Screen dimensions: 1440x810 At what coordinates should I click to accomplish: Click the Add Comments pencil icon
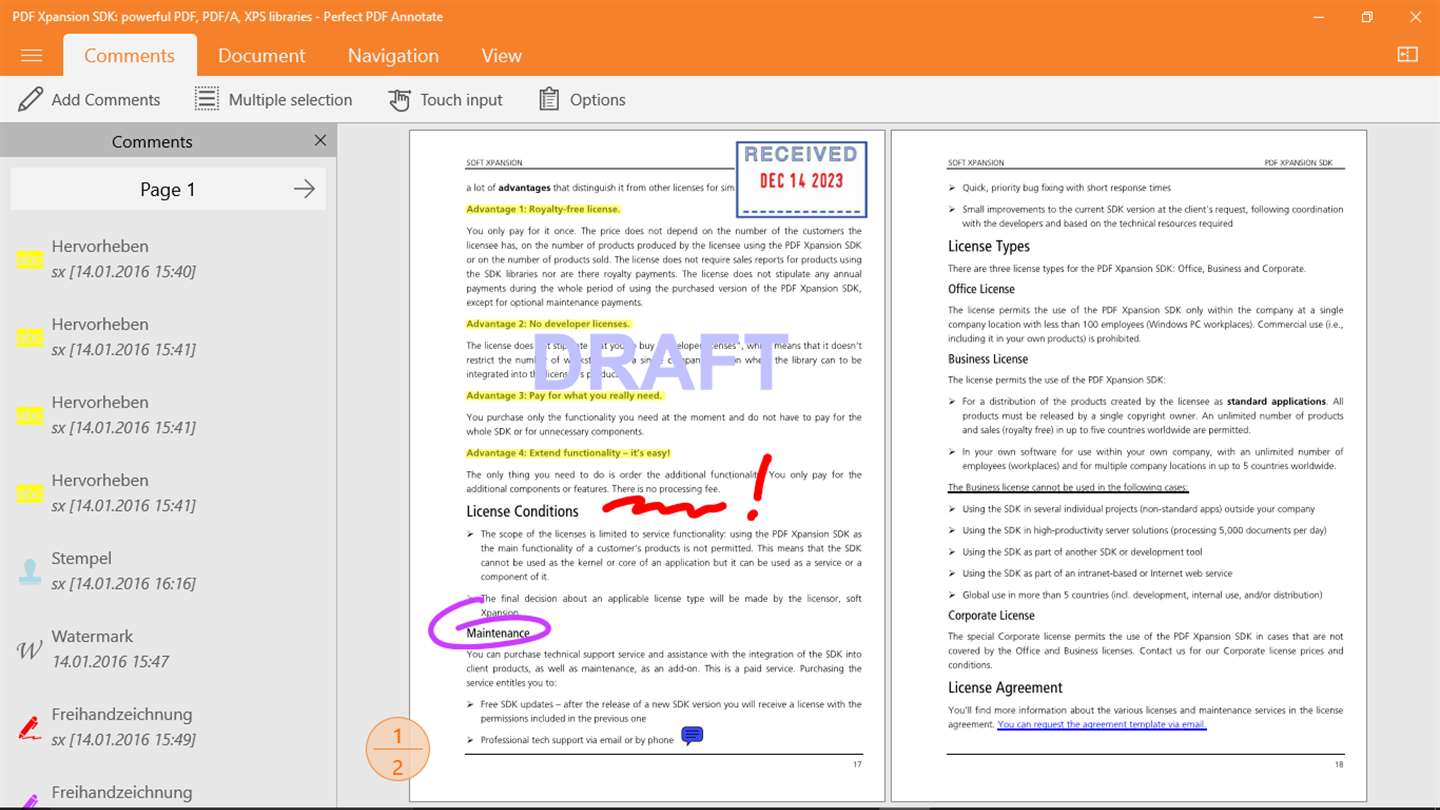[31, 99]
